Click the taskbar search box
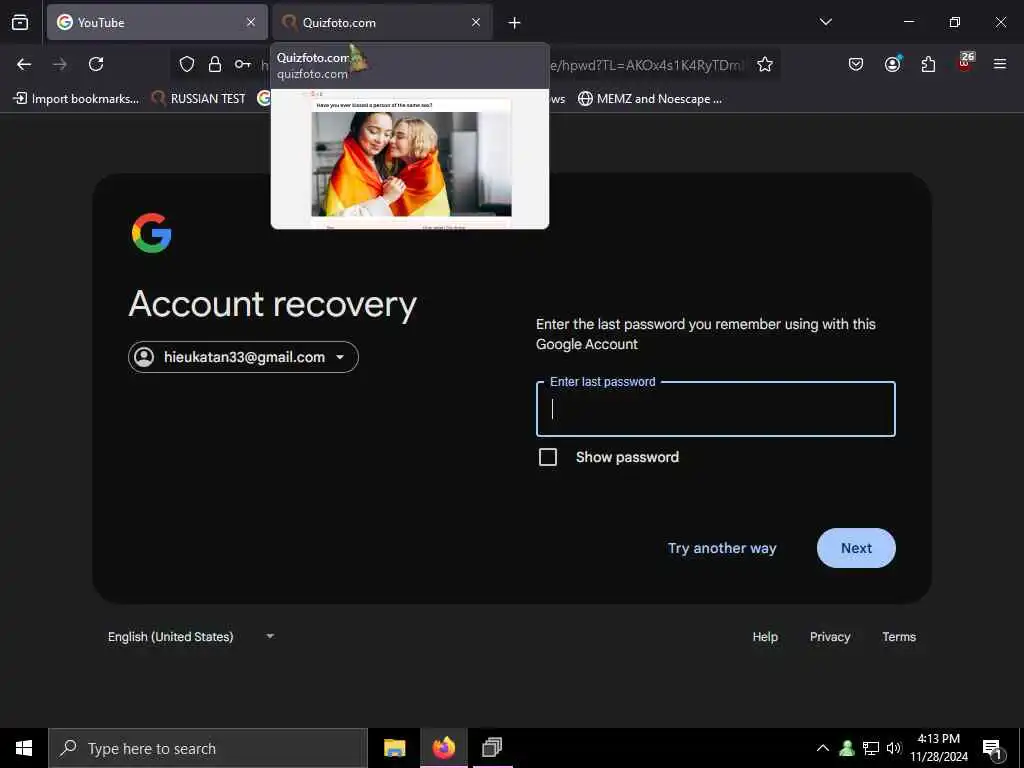The width and height of the screenshot is (1024, 768). [208, 748]
